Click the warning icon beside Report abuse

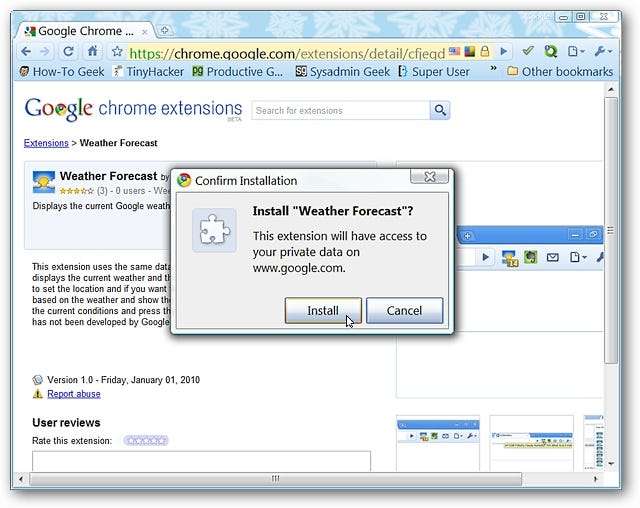38,394
